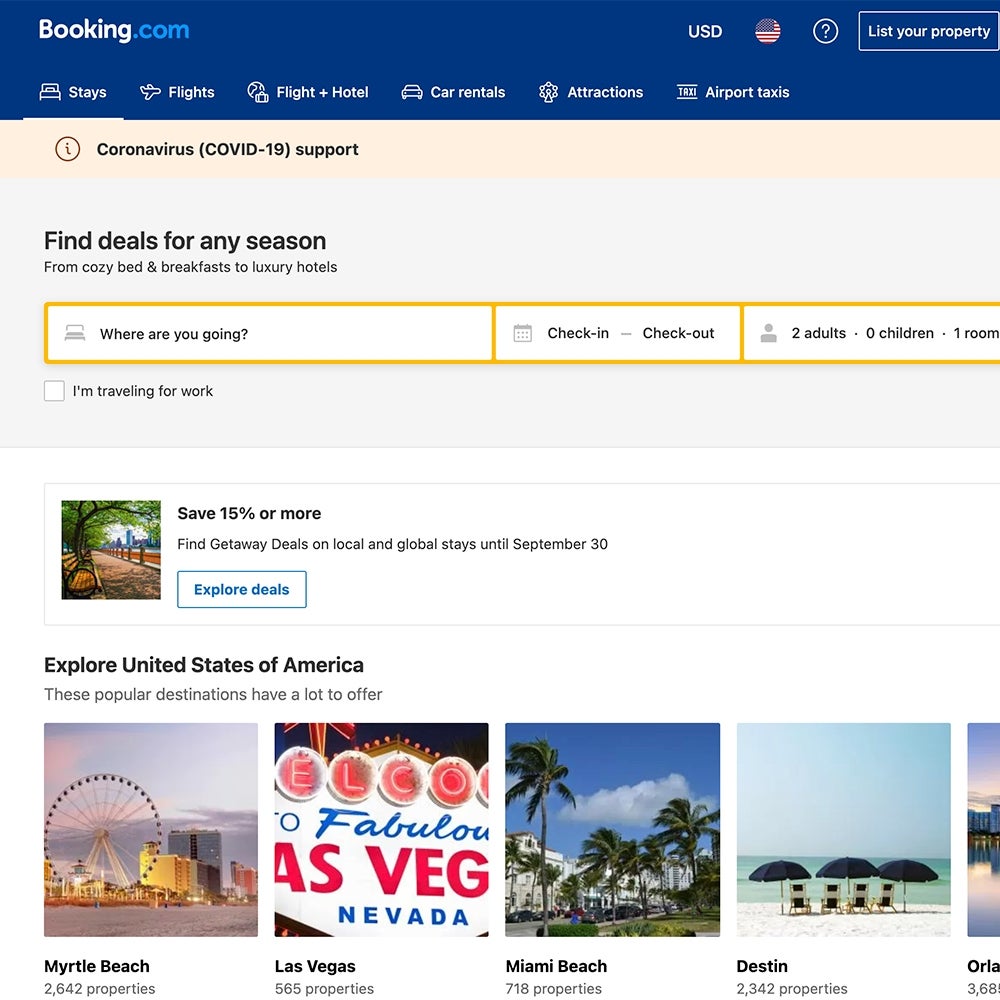Click the airplane icon for Flights
This screenshot has height=1000, width=1000.
point(150,92)
